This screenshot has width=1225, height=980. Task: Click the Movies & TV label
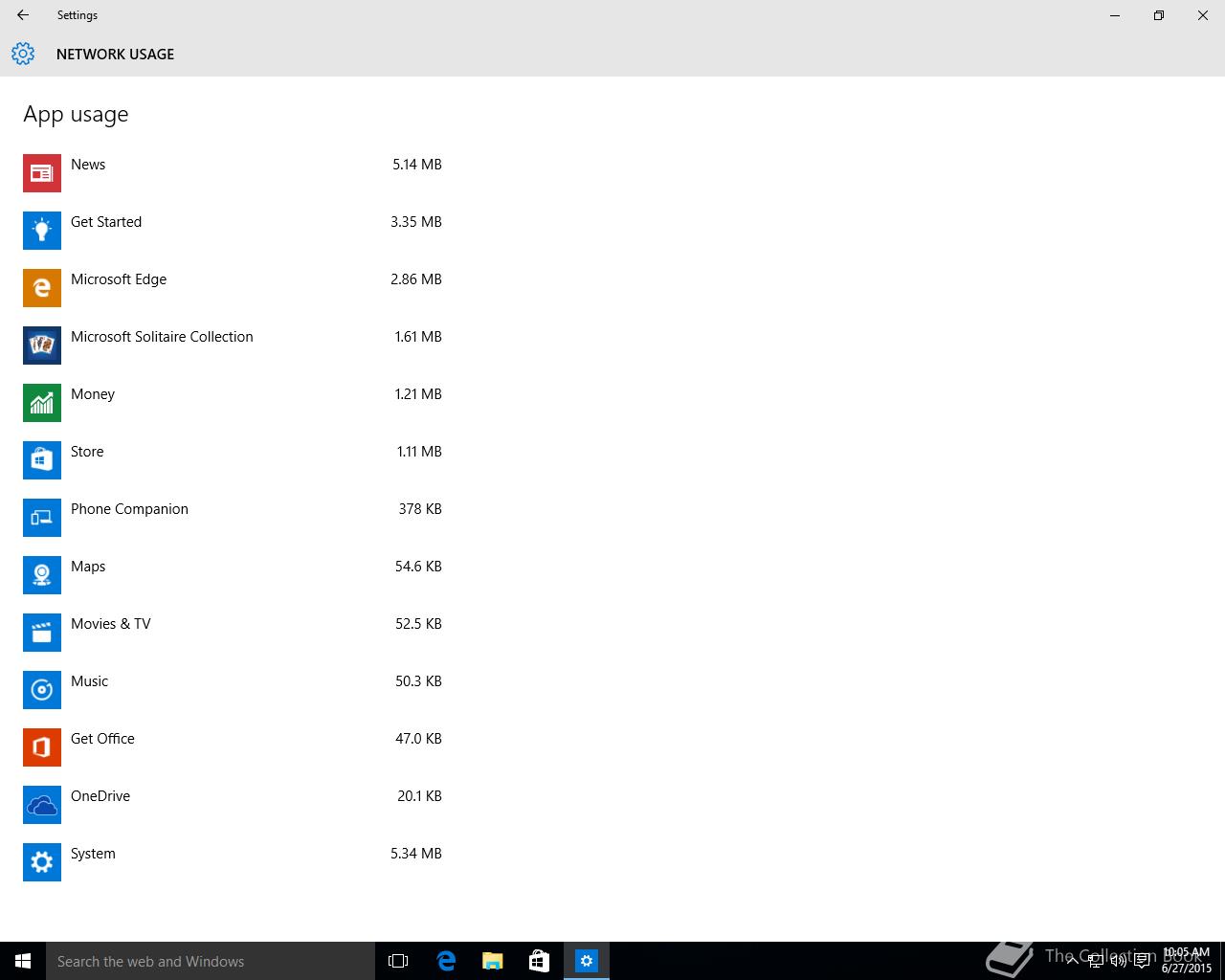111,624
